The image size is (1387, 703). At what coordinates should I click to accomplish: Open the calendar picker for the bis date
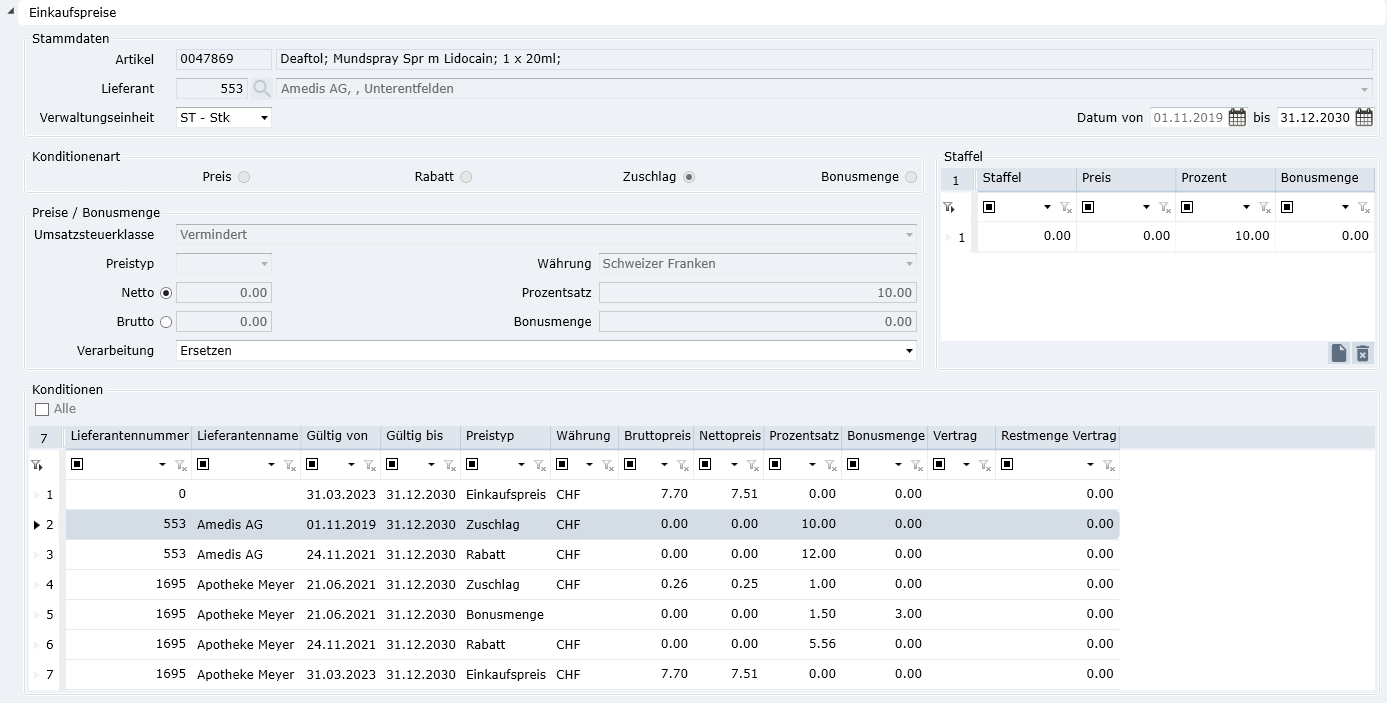click(1364, 118)
